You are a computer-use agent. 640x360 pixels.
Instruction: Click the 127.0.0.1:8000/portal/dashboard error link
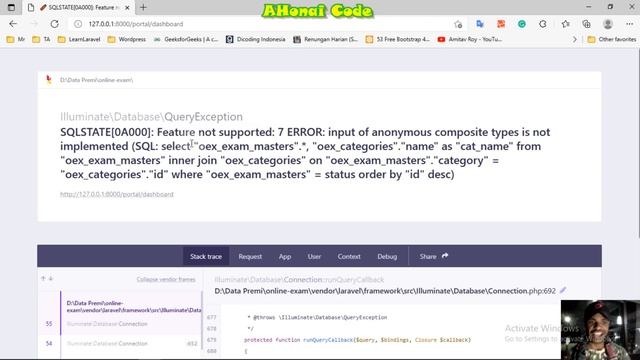pyautogui.click(x=117, y=194)
